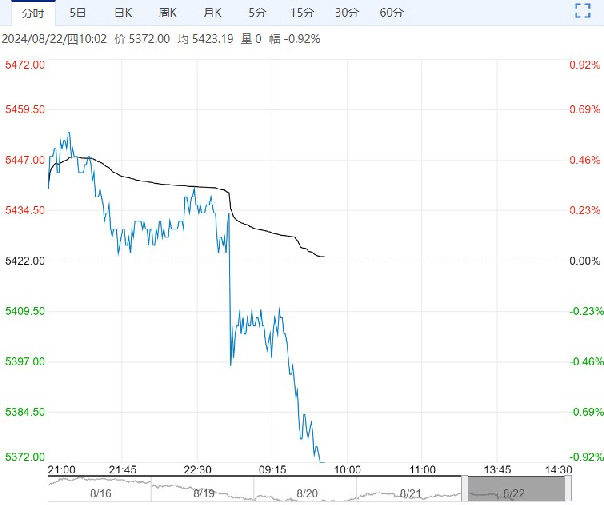Select the 5分 interval tab

(257, 13)
